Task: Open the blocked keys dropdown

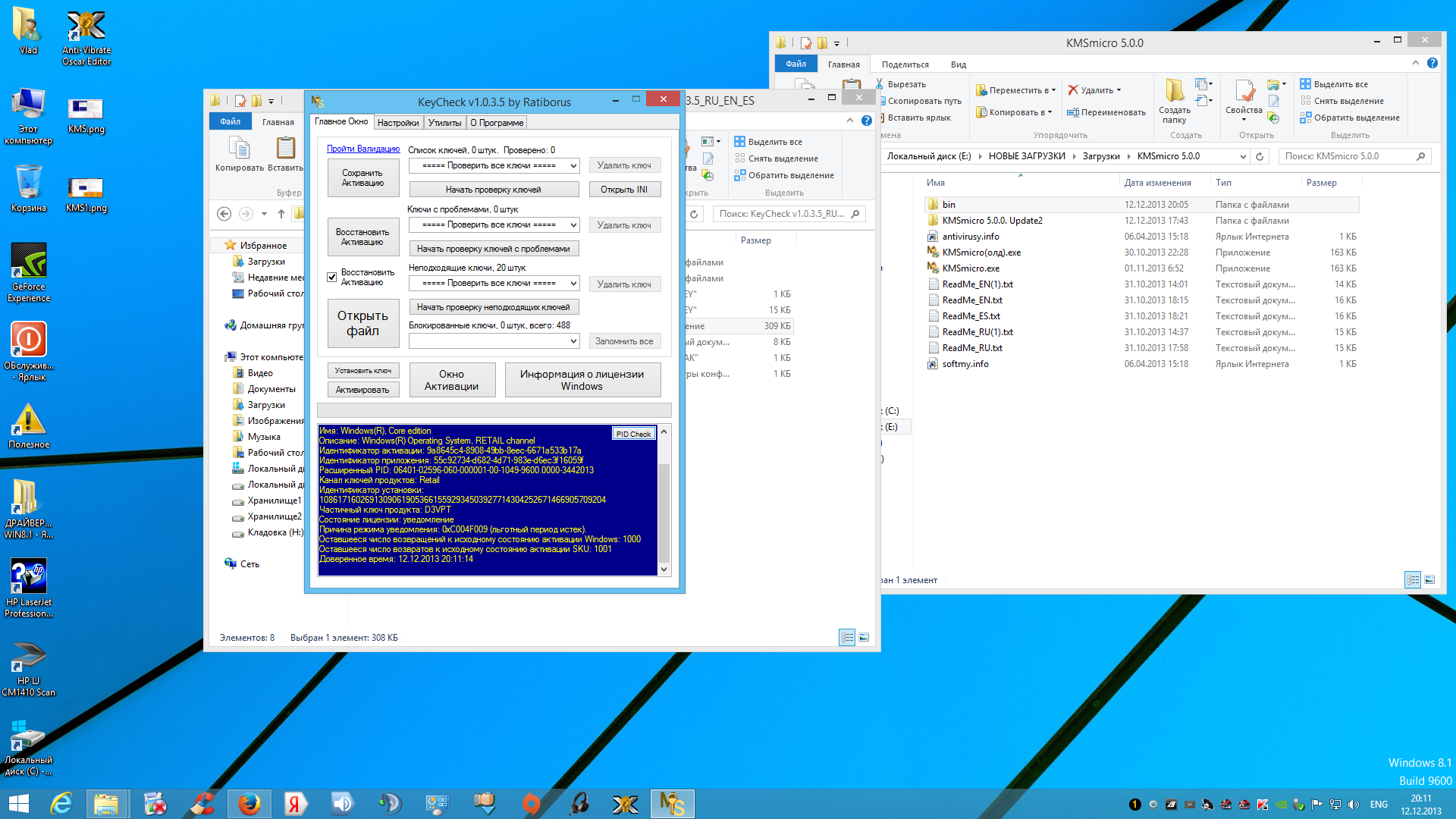Action: (x=573, y=342)
